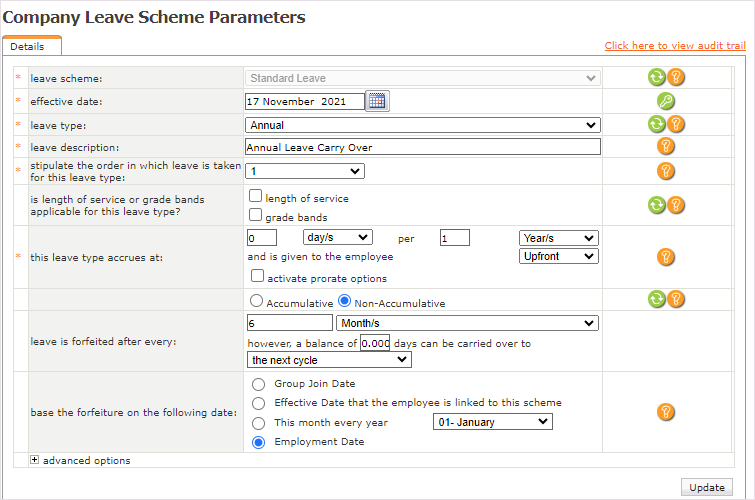Image resolution: width=755 pixels, height=500 pixels.
Task: Open the Upfront employee allocation dropdown
Action: 558,257
